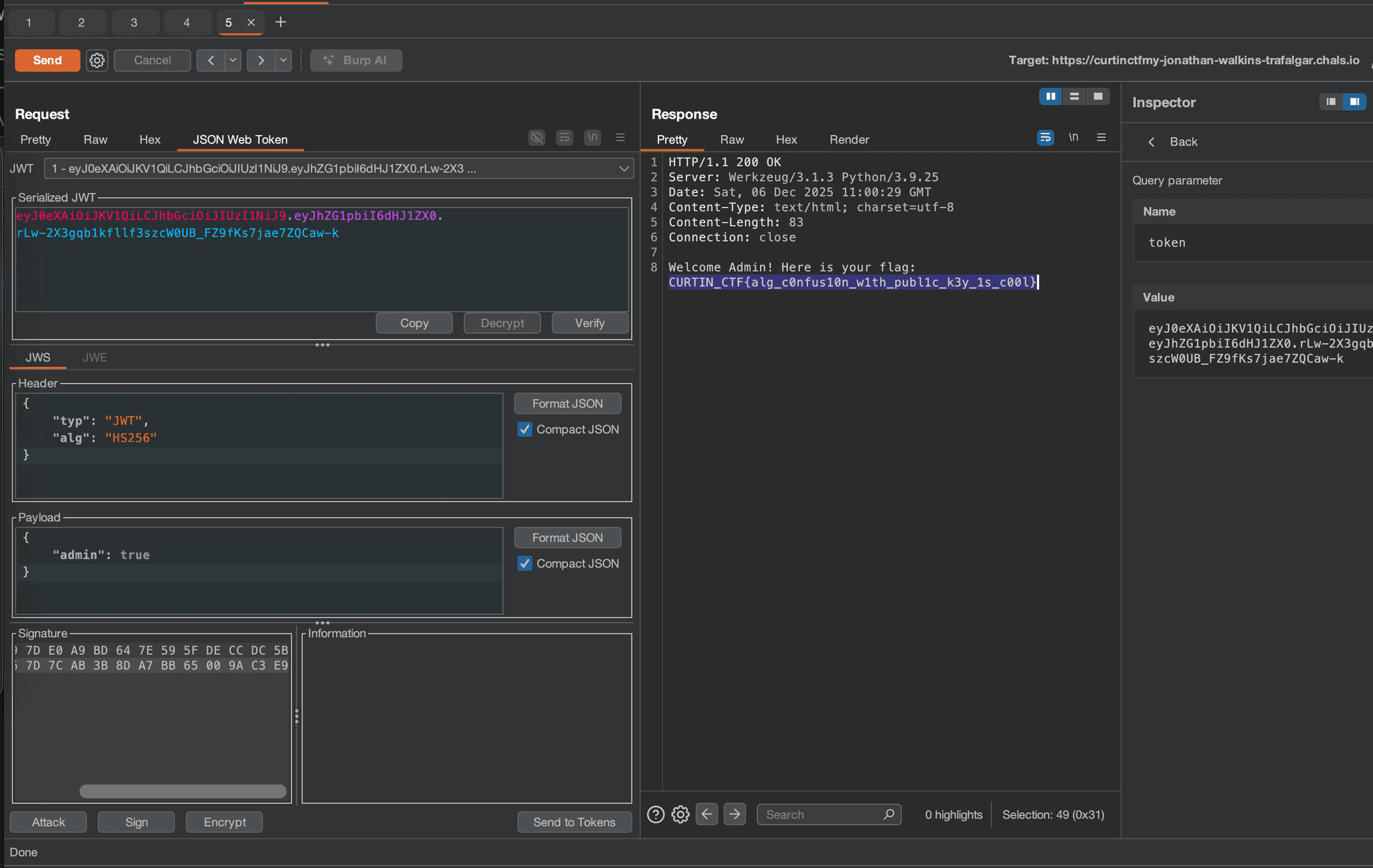Open the serialized JWT selection dropdown
Screen dimensions: 1373x868
[623, 168]
